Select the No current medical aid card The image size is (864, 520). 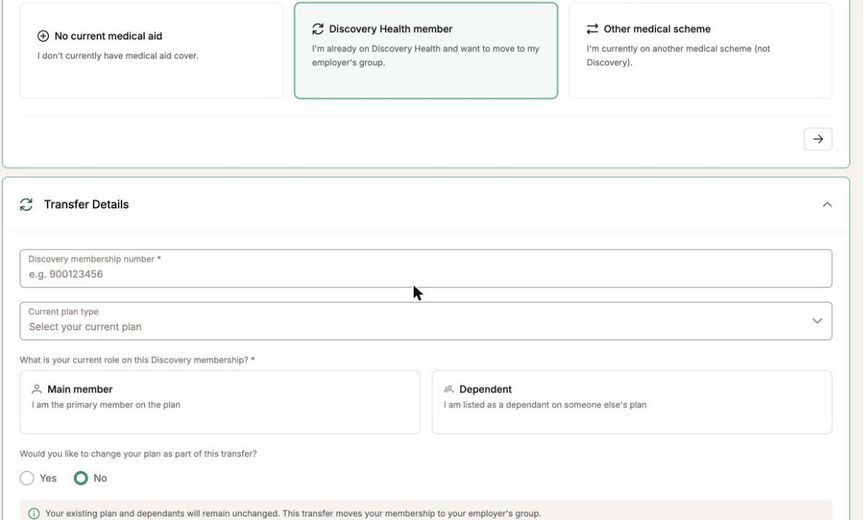point(151,50)
